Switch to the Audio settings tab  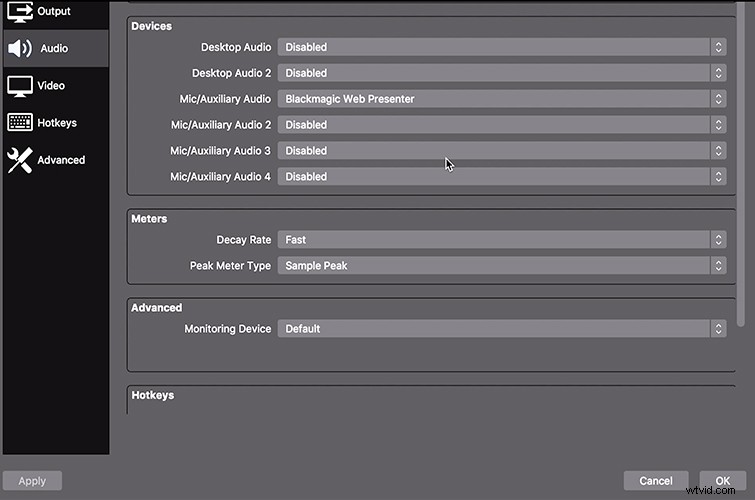click(x=56, y=48)
